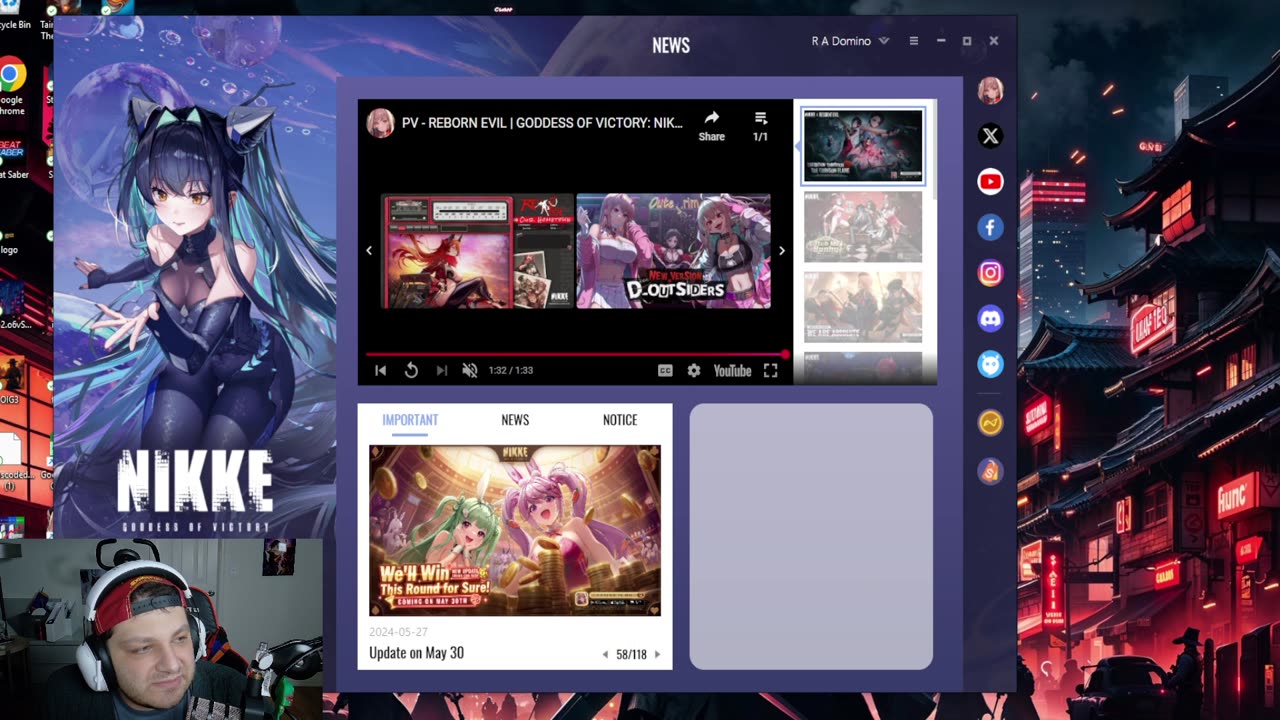The image size is (1280, 720).
Task: Open Beat Saber desktop shortcut
Action: [x=12, y=160]
